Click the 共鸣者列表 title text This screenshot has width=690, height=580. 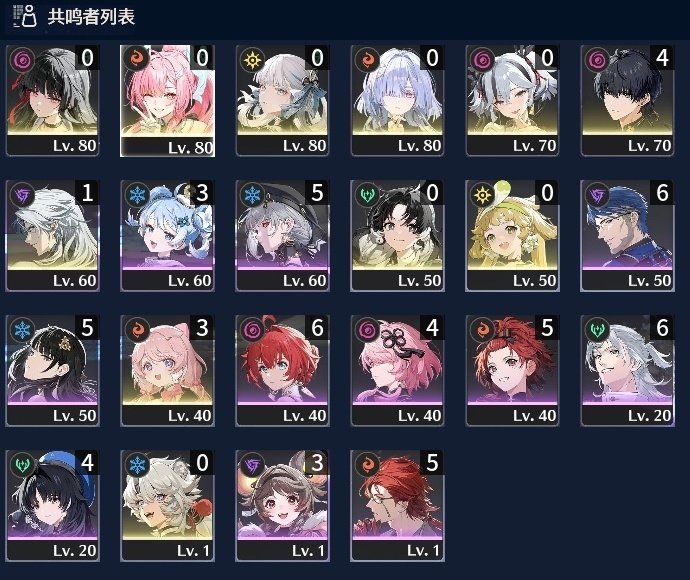91,17
